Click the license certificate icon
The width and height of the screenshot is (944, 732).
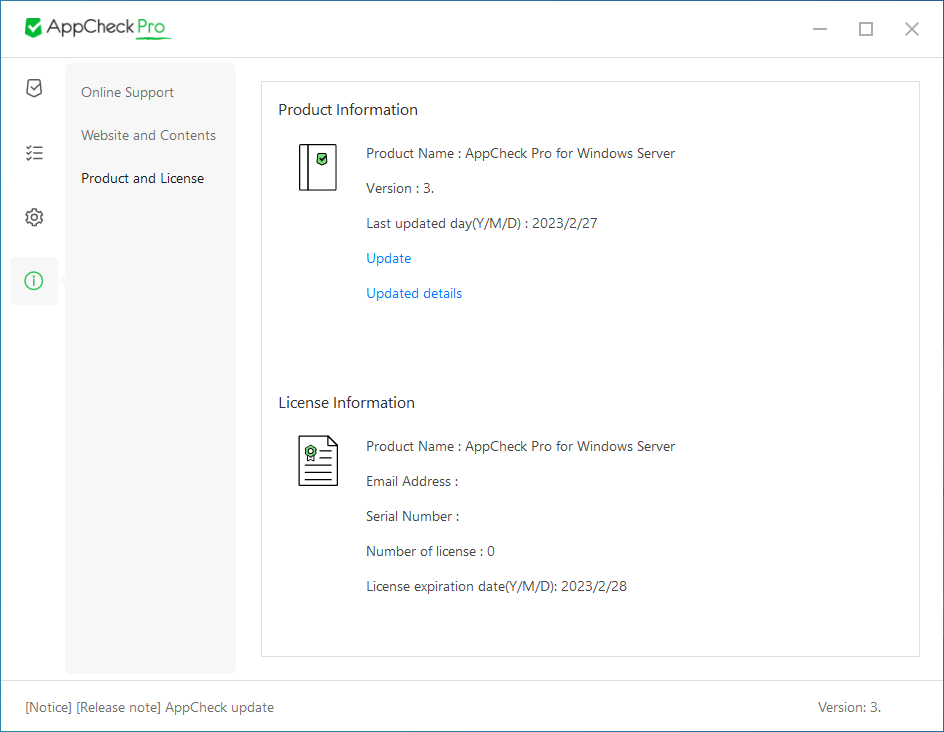(318, 461)
